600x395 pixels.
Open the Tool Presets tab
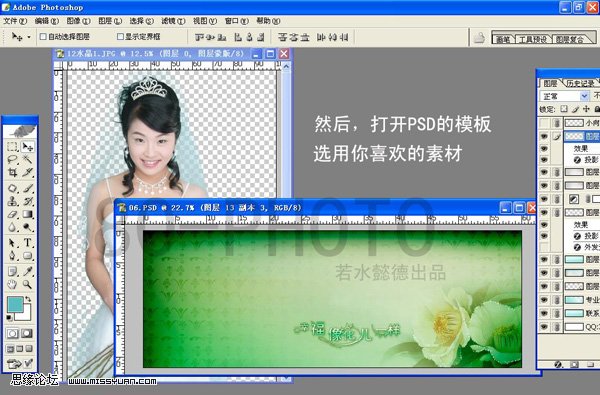[x=532, y=39]
